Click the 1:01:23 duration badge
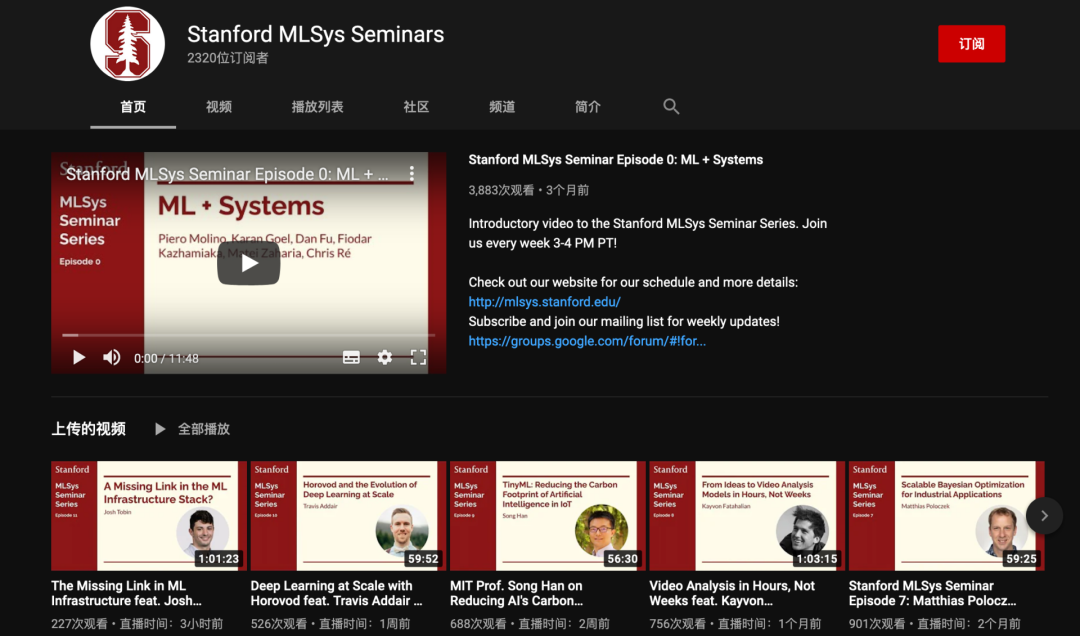This screenshot has width=1080, height=636. tap(218, 559)
